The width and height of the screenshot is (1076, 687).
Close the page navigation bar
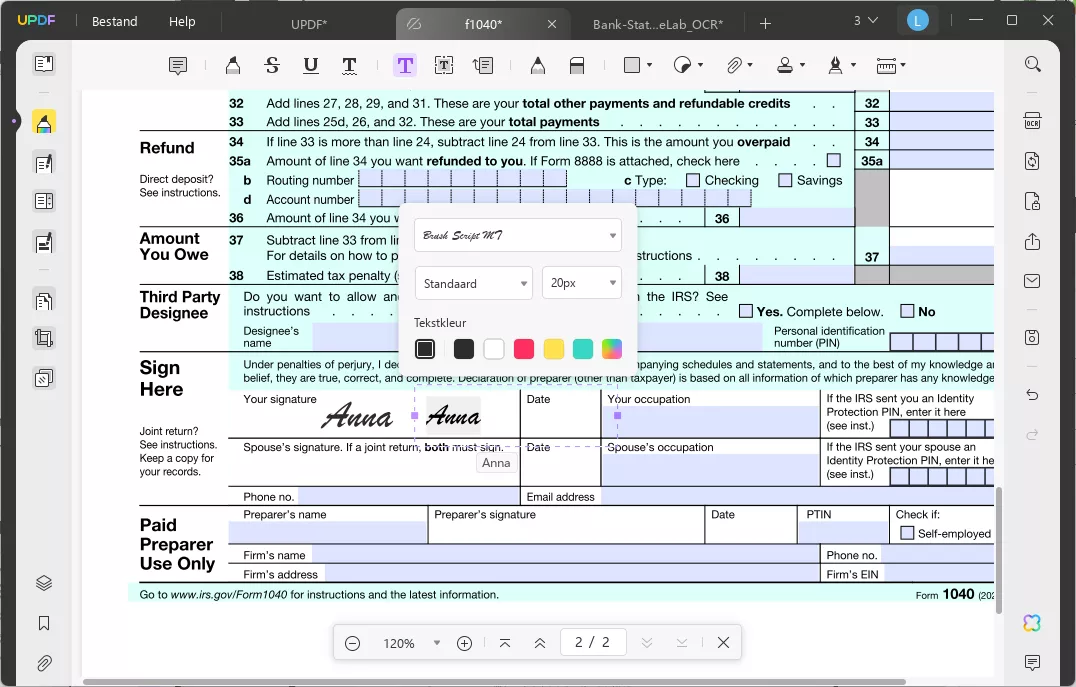(x=723, y=642)
